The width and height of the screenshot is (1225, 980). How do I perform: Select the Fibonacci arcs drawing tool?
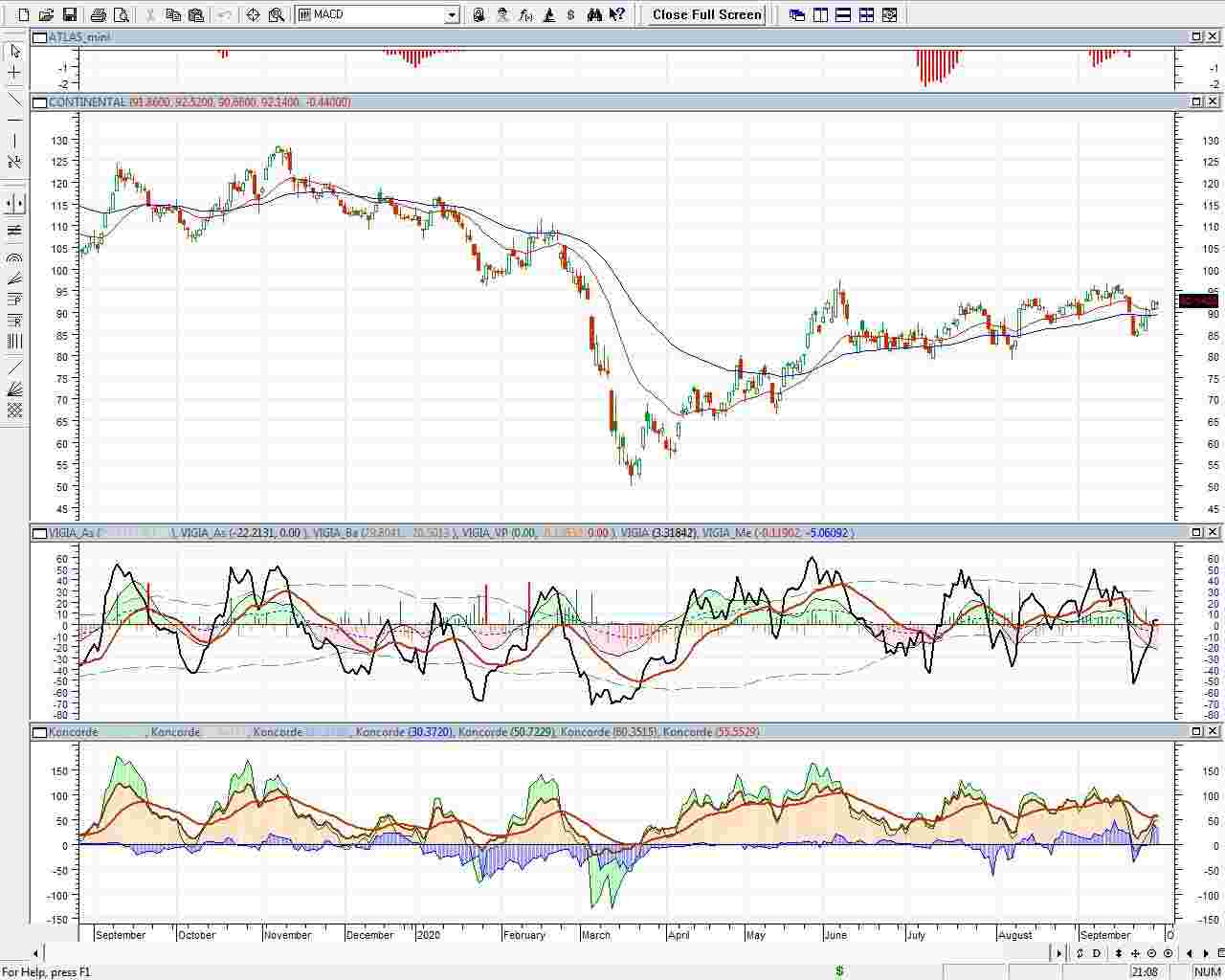[14, 257]
